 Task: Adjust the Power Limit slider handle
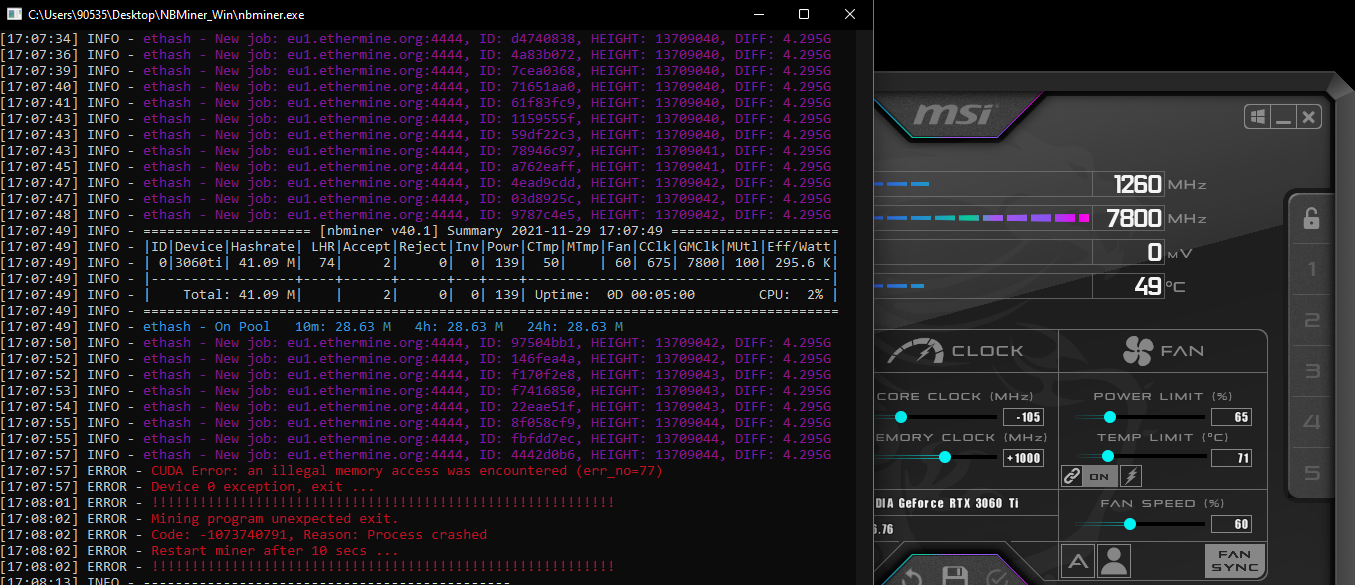(1108, 417)
